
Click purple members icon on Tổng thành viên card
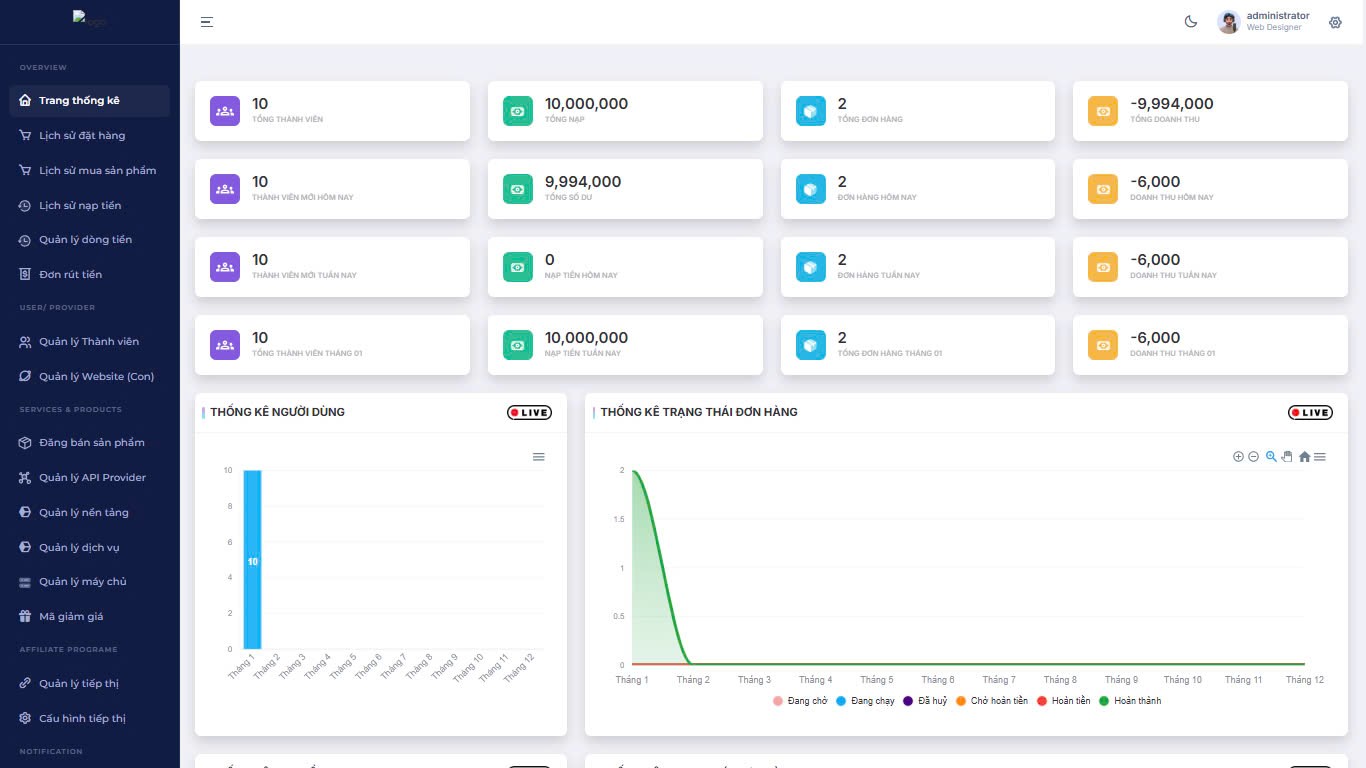pos(225,111)
